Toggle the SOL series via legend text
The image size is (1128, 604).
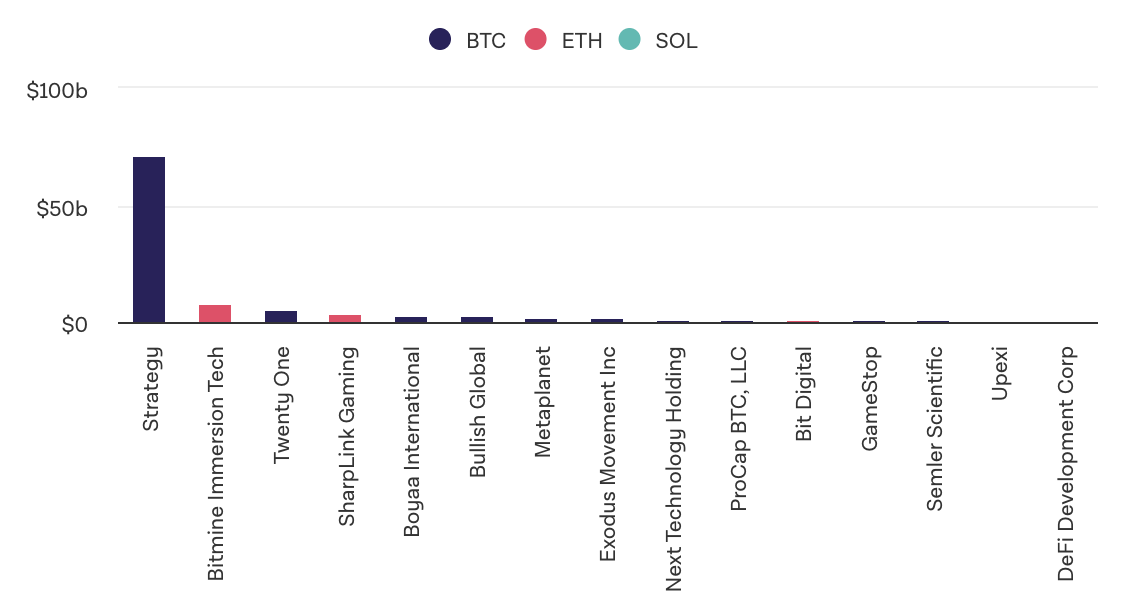point(676,41)
